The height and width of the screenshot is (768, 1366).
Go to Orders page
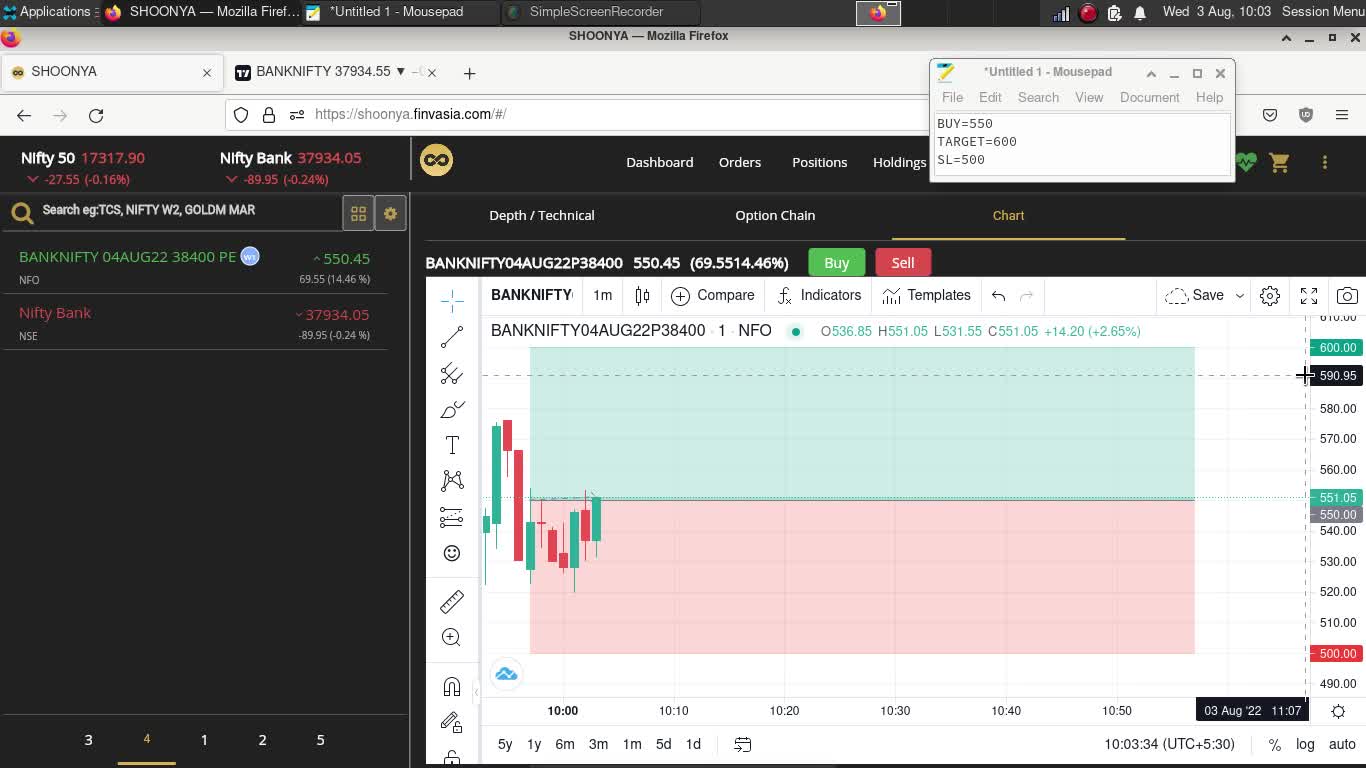coord(740,162)
